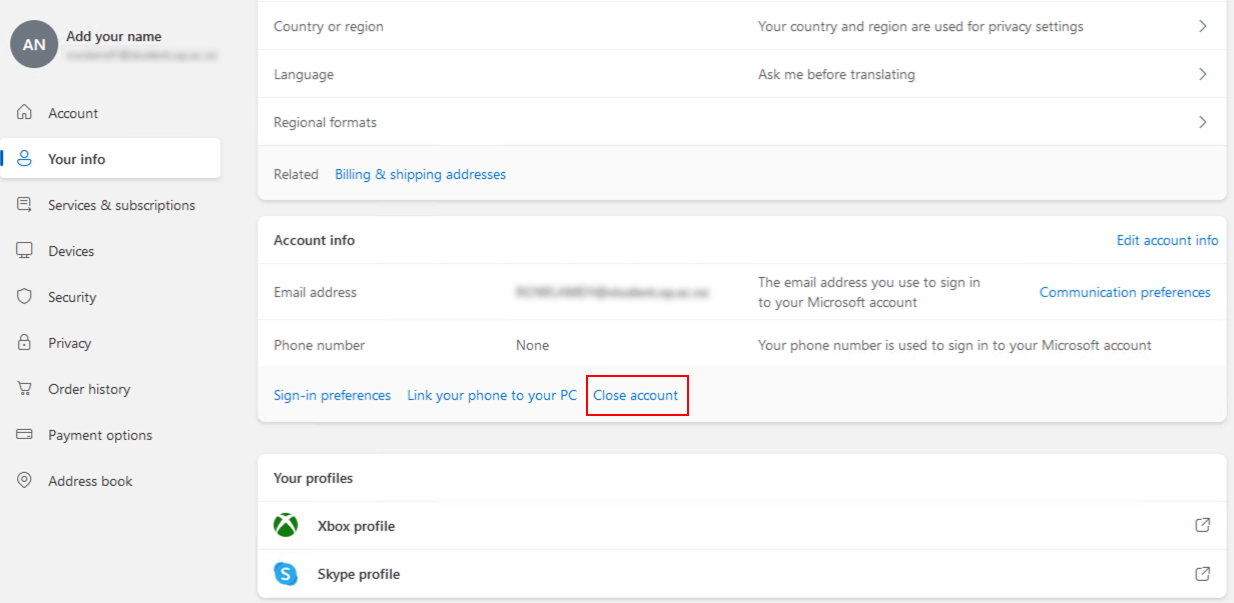Screen dimensions: 1234x603
Task: Click the AN profile avatar
Action: pyautogui.click(x=34, y=45)
